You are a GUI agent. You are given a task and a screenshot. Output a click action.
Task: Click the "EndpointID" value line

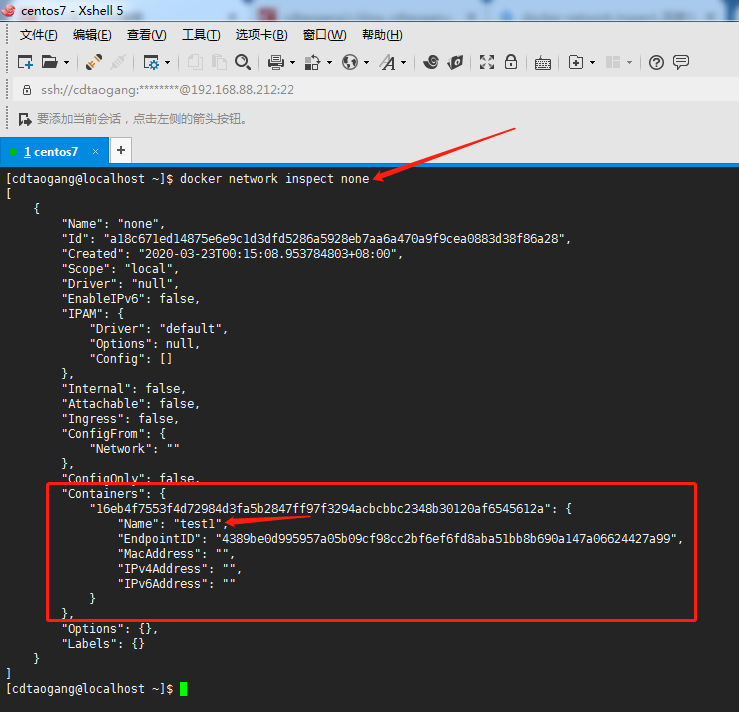tap(400, 539)
